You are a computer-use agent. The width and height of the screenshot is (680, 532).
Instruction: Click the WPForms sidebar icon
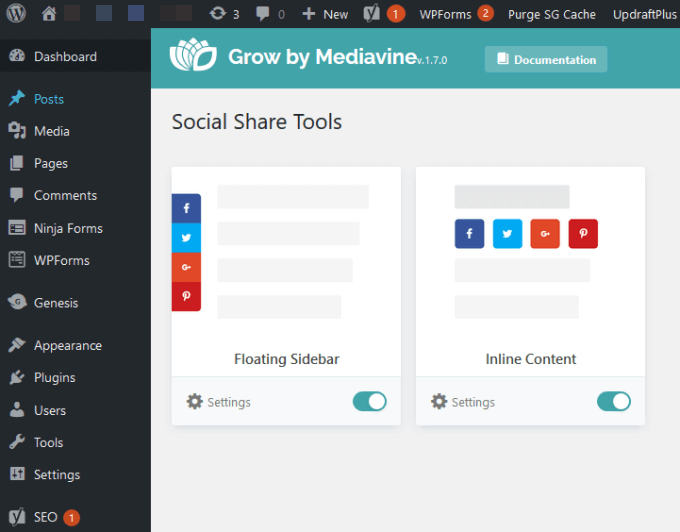17,260
